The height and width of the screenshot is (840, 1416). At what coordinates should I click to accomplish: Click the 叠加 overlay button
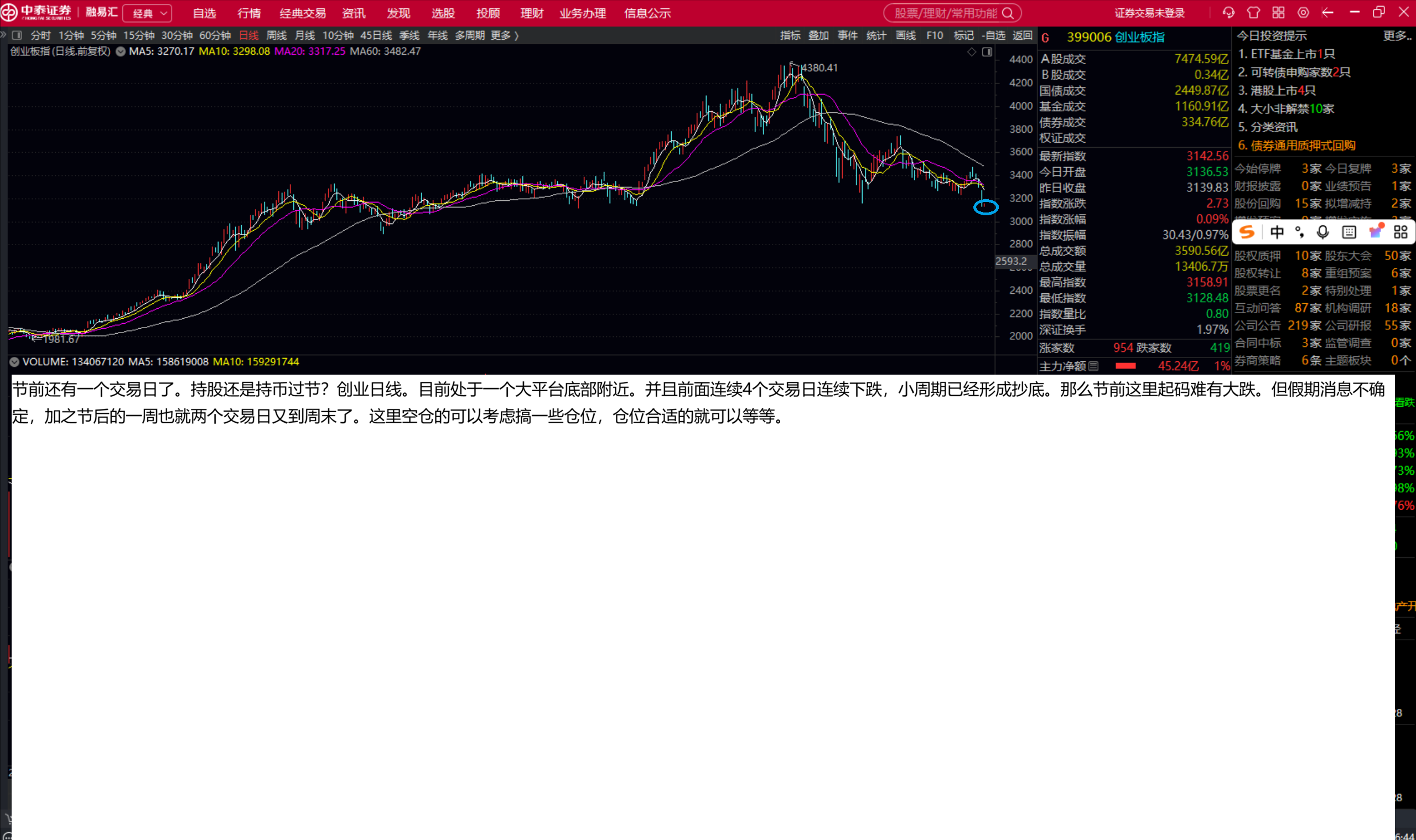click(x=818, y=35)
